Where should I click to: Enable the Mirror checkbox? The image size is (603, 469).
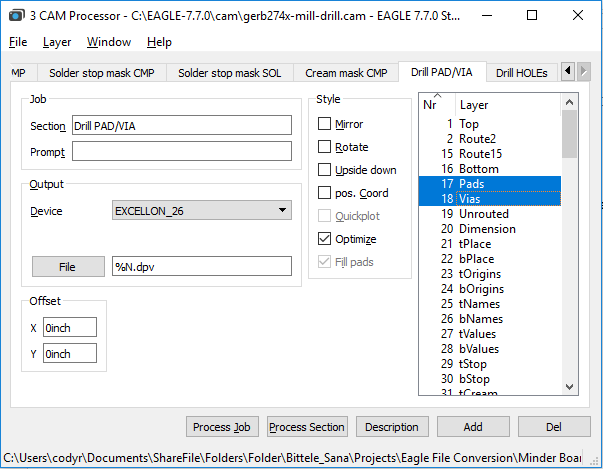click(325, 124)
